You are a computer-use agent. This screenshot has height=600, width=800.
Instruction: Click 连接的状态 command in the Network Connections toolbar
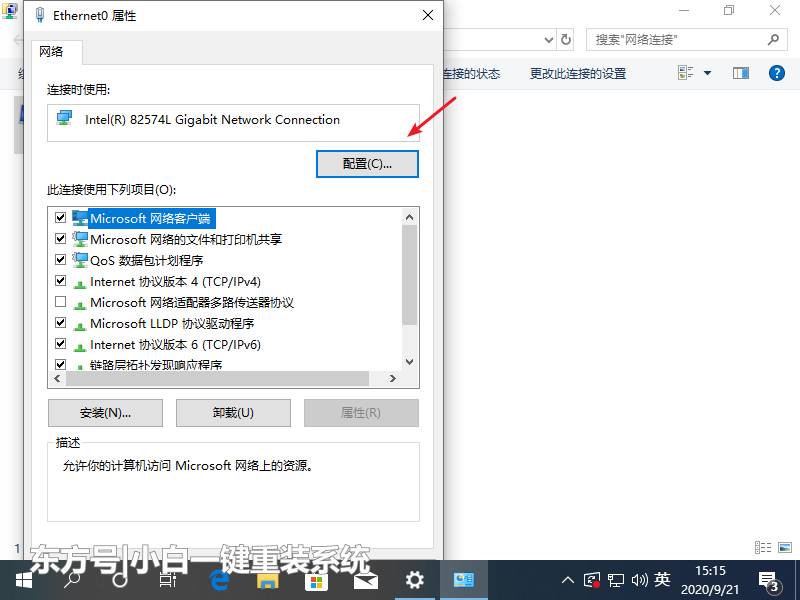pyautogui.click(x=472, y=73)
